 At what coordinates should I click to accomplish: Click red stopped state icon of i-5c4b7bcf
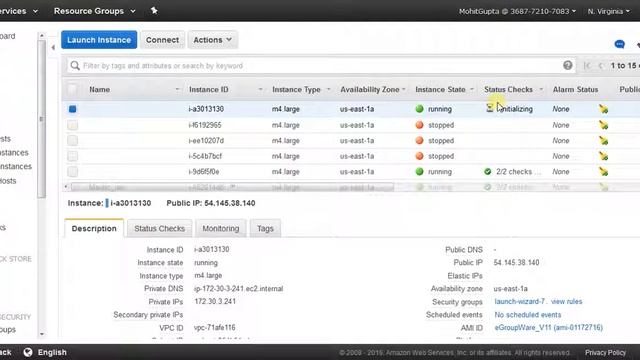click(419, 156)
